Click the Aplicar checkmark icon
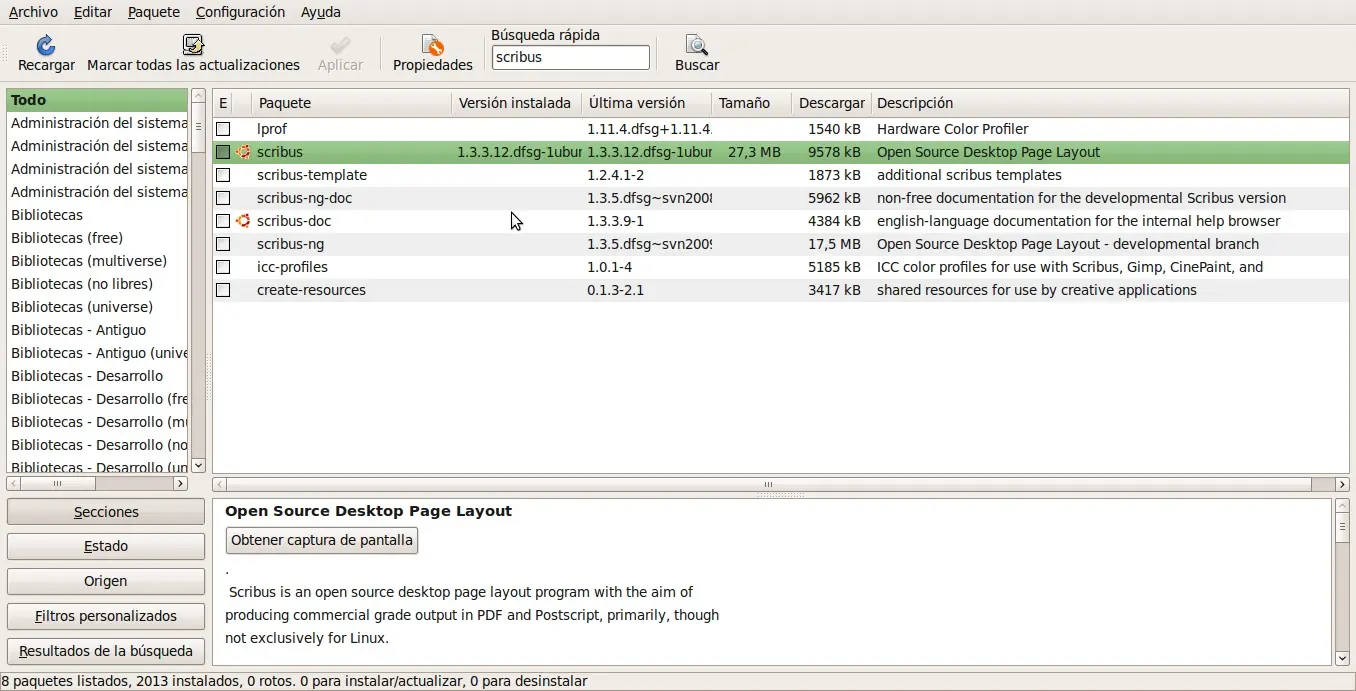 coord(340,45)
